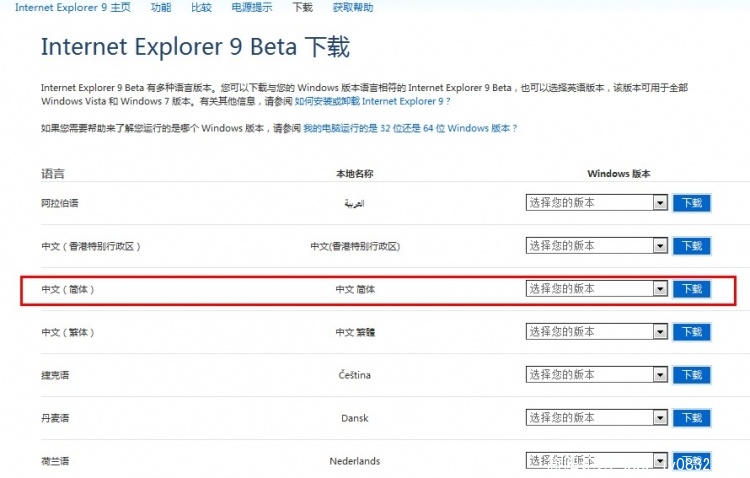
Task: Expand the version dropdown for 中文（繁体）
Action: 596,332
